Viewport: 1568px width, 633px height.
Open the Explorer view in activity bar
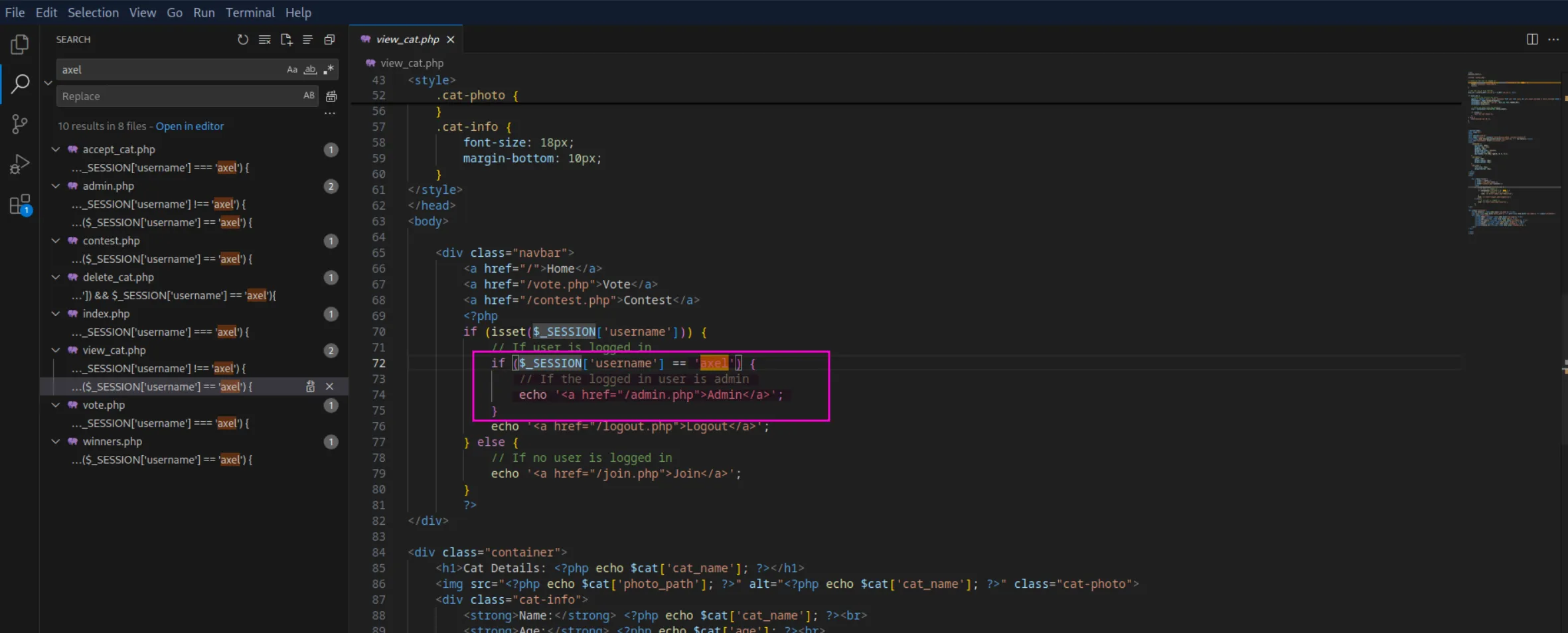20,44
